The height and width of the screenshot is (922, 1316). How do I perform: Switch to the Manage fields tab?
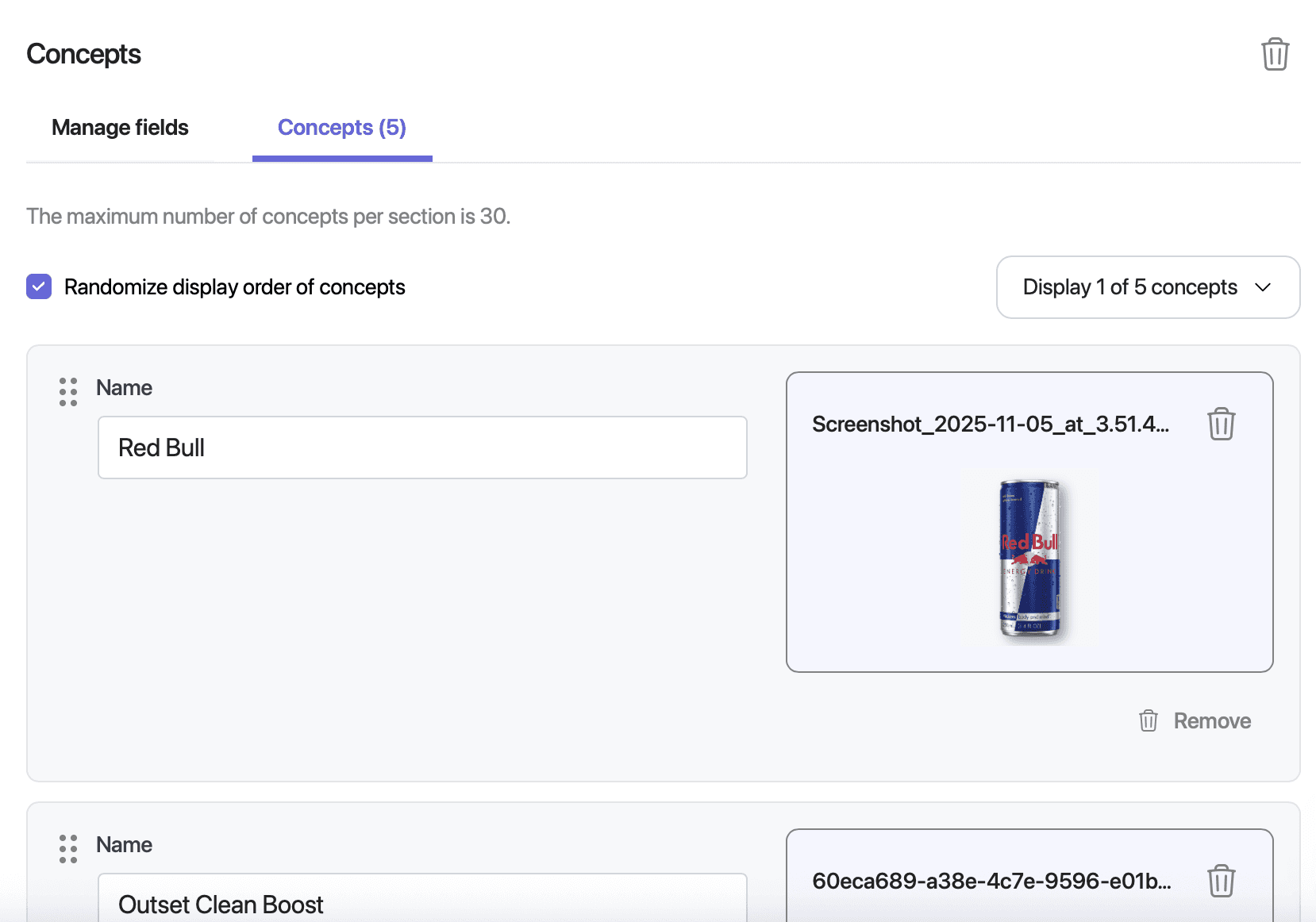(120, 127)
